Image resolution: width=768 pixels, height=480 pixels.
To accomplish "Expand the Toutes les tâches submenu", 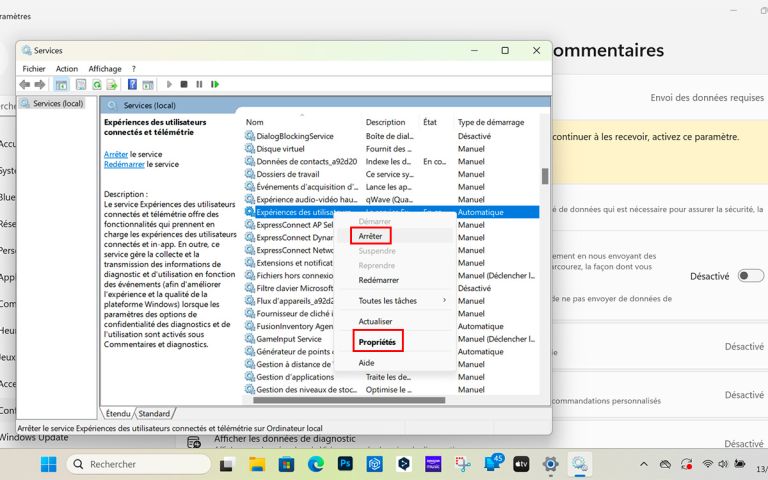I will 402,300.
